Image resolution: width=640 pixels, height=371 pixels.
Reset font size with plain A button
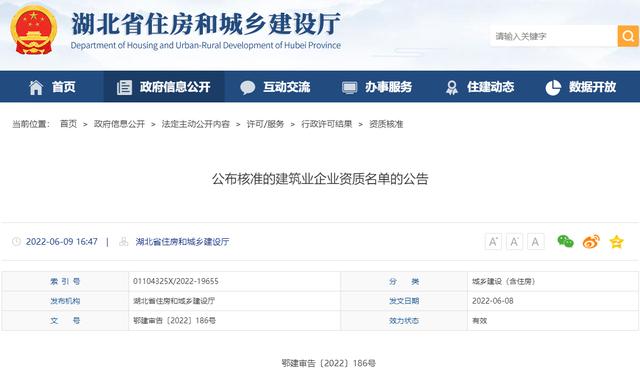[x=535, y=242]
